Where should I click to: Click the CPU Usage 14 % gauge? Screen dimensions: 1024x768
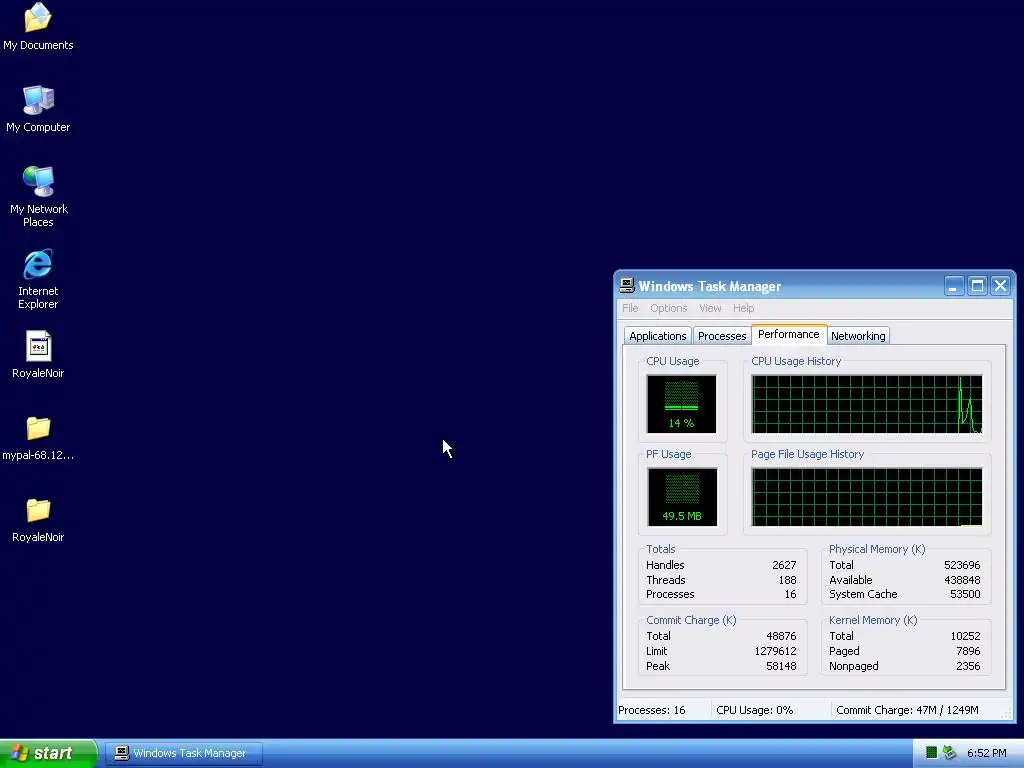(x=681, y=404)
